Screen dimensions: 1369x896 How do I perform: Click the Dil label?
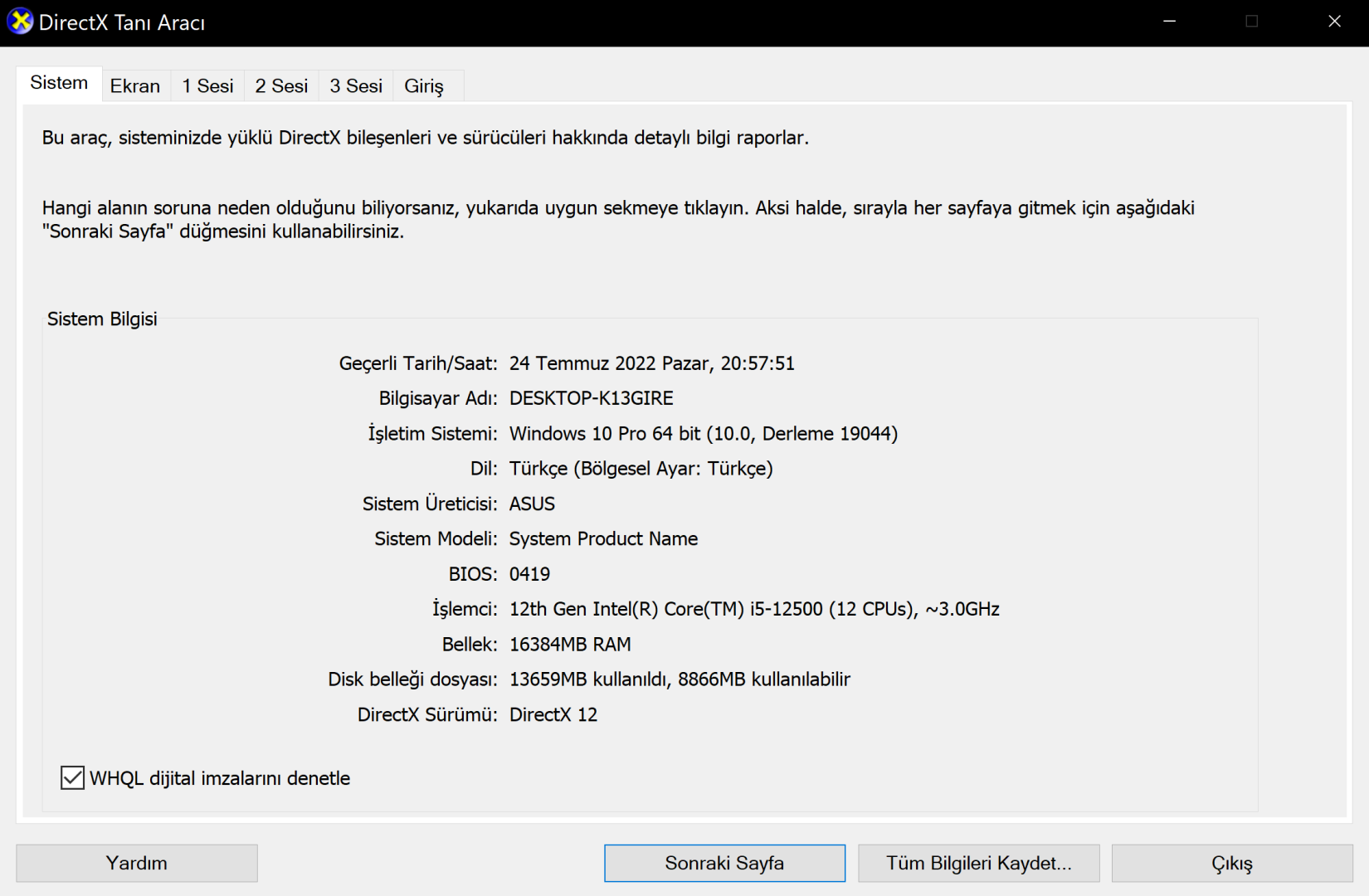(484, 469)
